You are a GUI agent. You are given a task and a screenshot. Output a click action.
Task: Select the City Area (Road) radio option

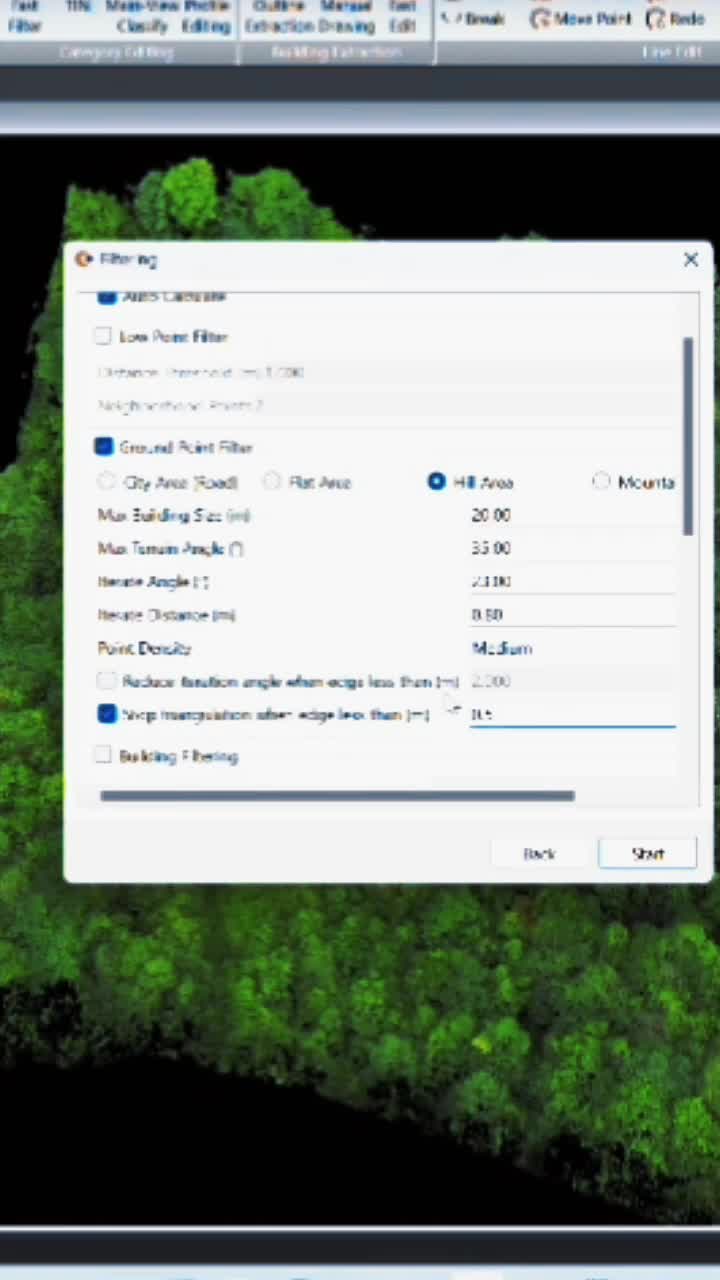[107, 482]
